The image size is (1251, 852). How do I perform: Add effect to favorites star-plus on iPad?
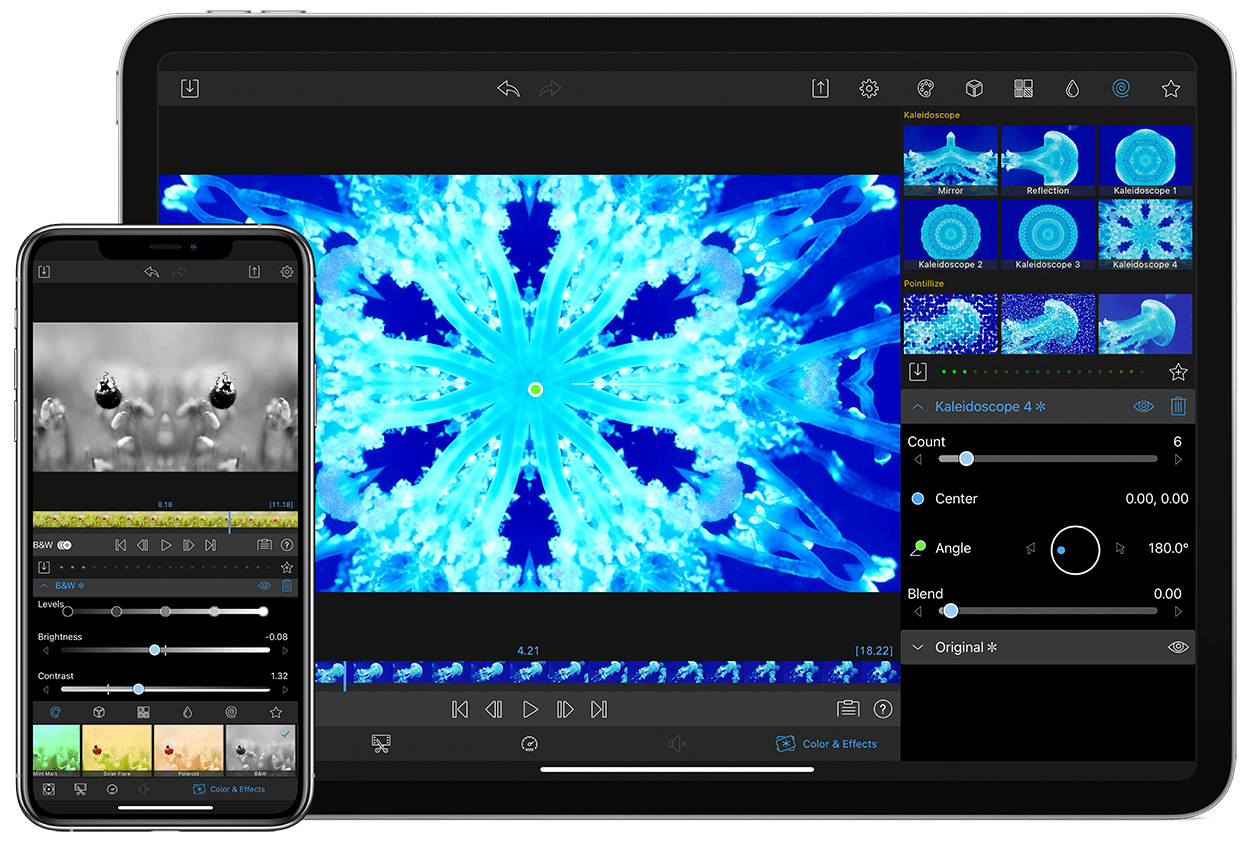pyautogui.click(x=1178, y=372)
